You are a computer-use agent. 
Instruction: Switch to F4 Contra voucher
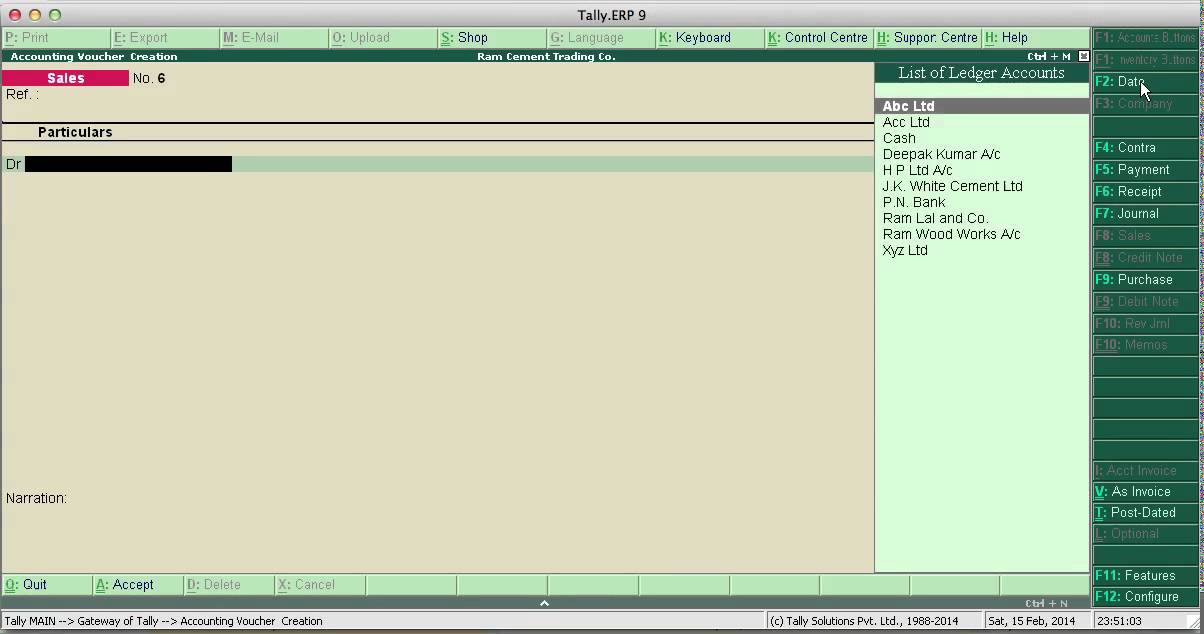1145,148
